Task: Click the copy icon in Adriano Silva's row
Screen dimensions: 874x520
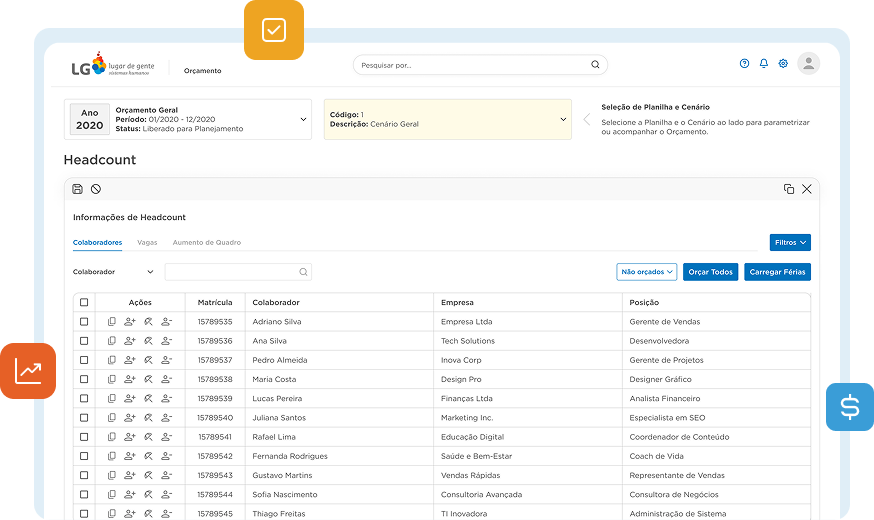Action: [112, 322]
